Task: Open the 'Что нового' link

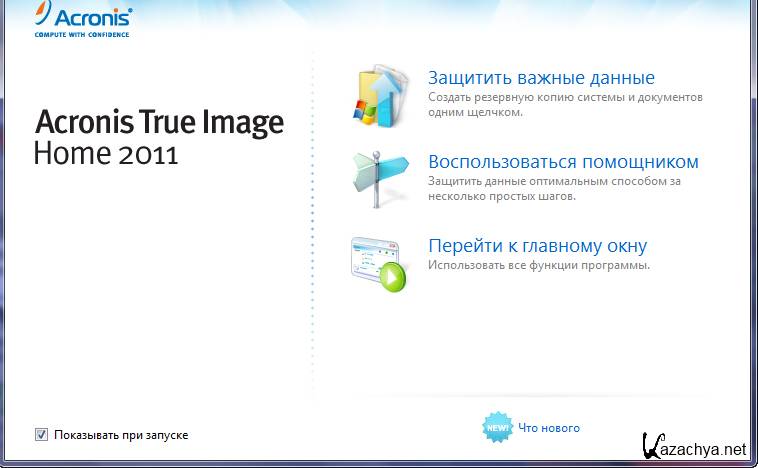Action: click(x=548, y=428)
